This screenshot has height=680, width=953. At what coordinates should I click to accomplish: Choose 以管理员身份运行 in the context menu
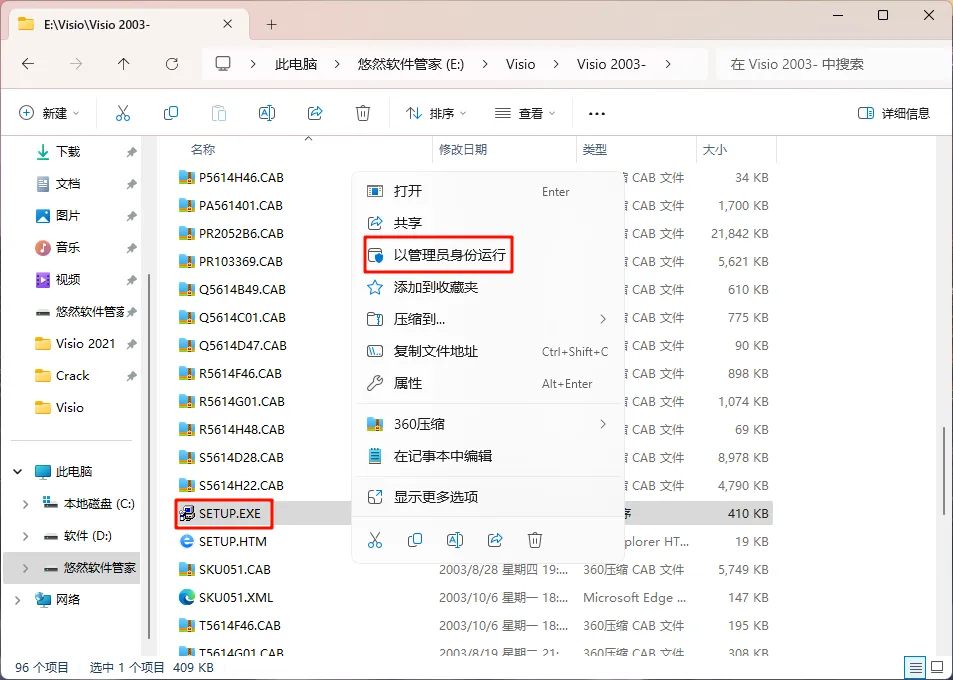tap(487, 255)
